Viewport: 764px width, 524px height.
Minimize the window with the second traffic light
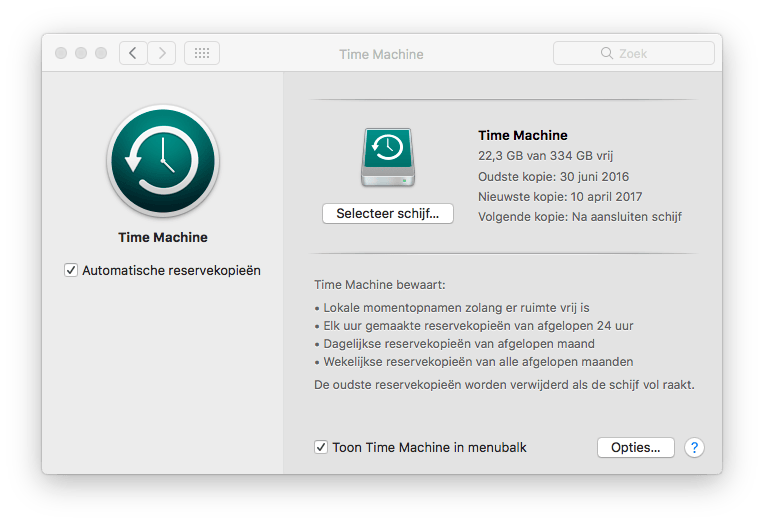coord(81,53)
